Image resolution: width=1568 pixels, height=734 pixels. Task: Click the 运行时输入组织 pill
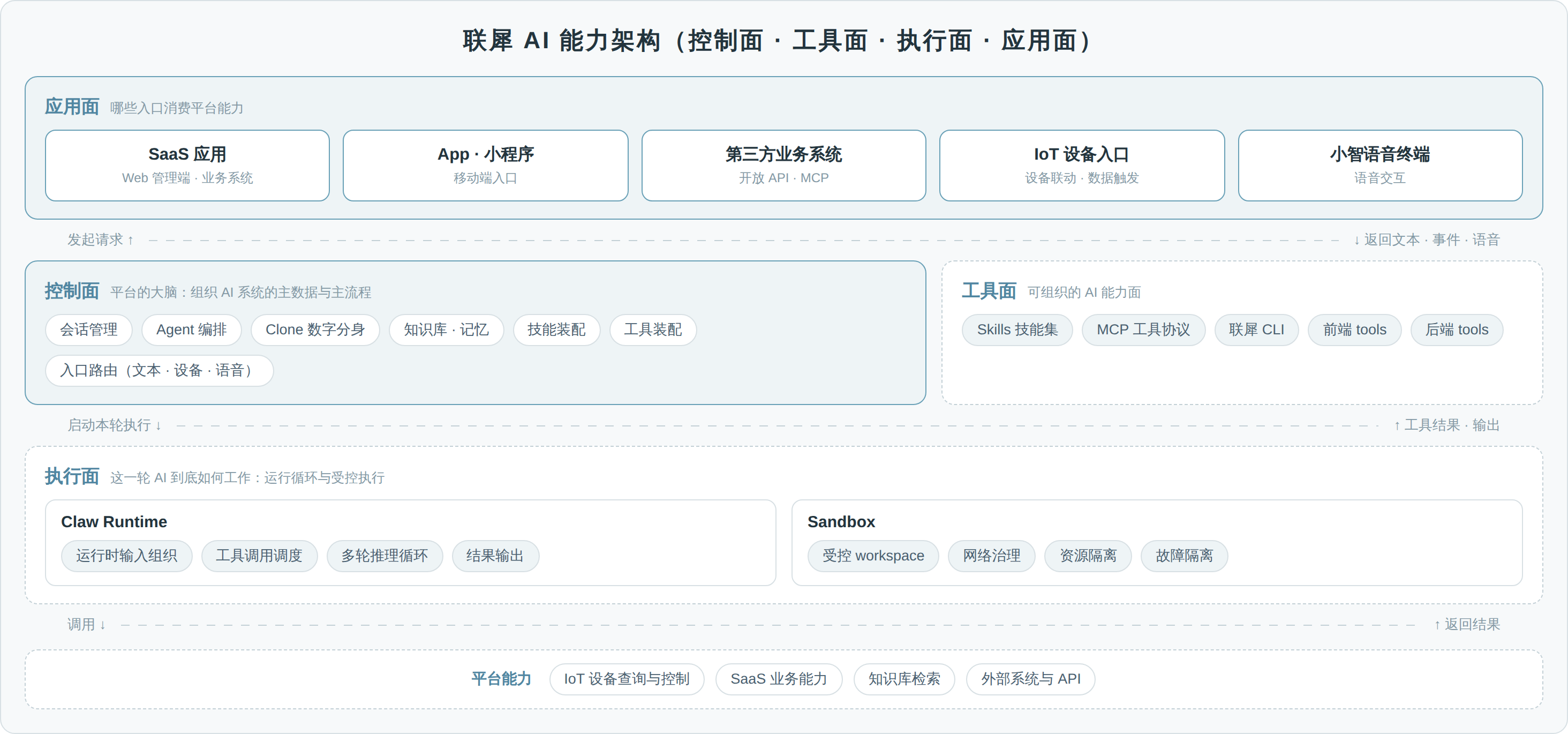coord(126,556)
